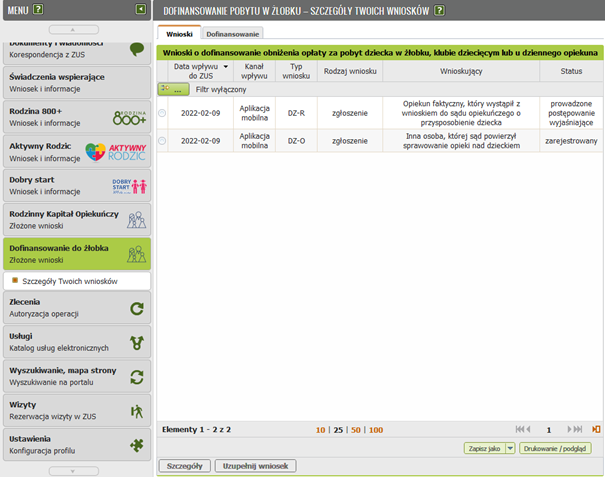Open Rodzinny Kapitał Opiekuńczy menu item

click(x=77, y=220)
